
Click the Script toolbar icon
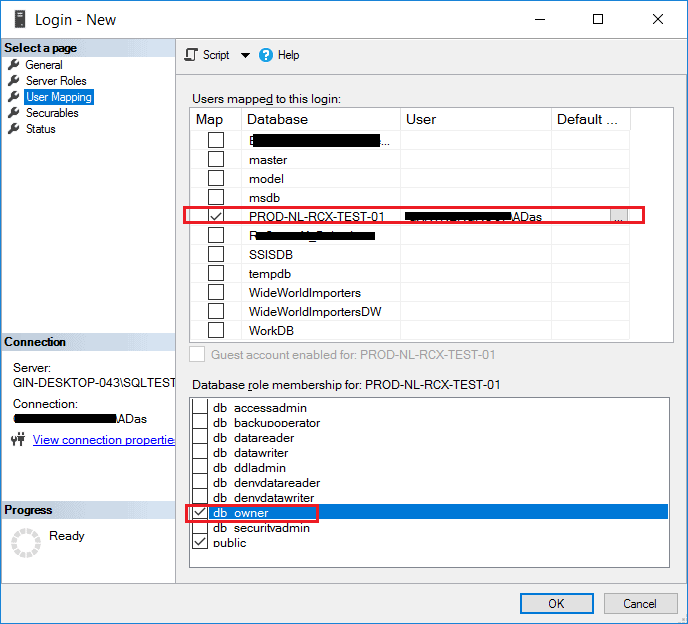(191, 55)
